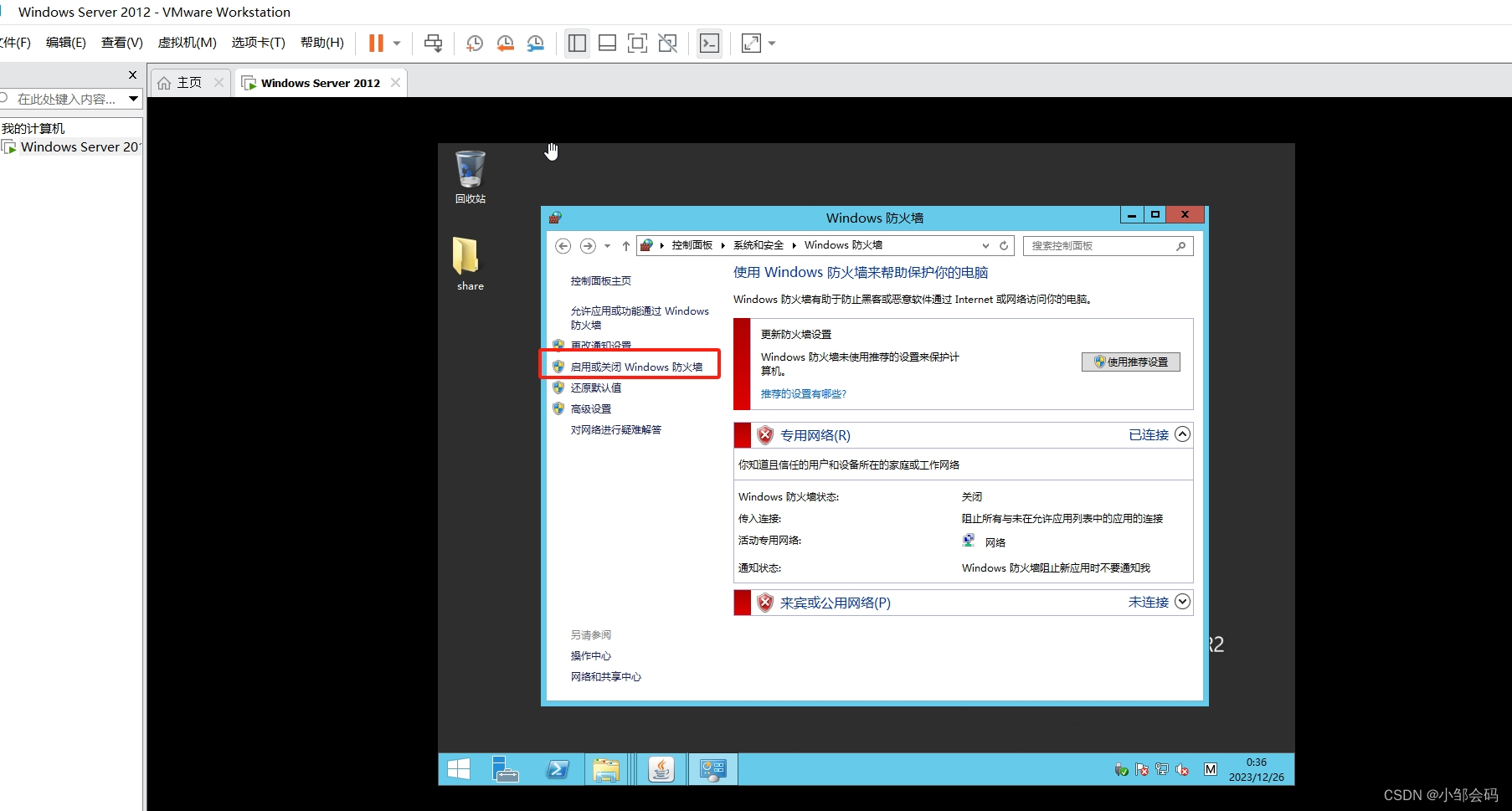1512x811 pixels.
Task: Open the guest Start button
Action: tap(459, 769)
